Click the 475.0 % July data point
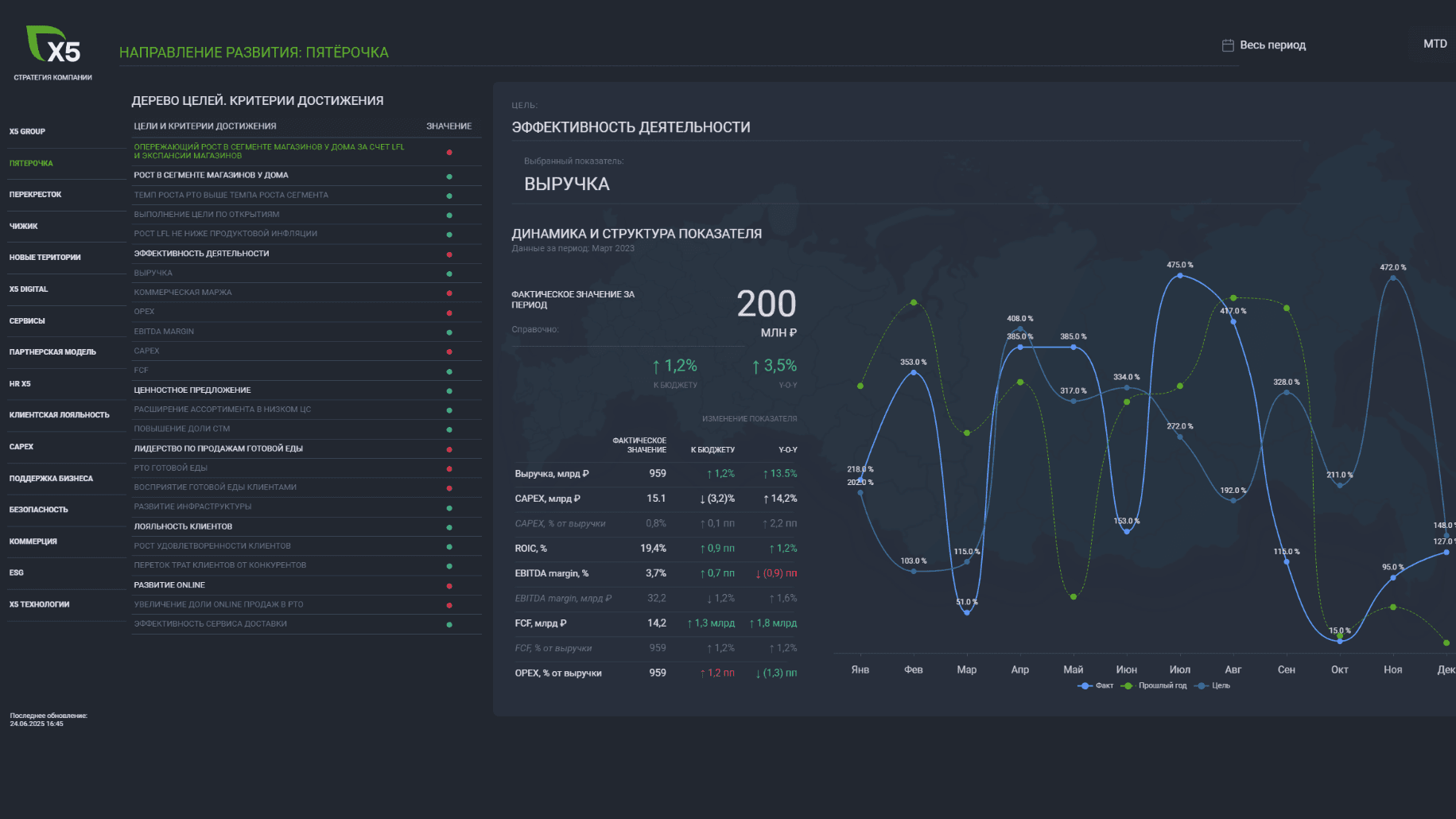The image size is (1456, 819). point(1180,275)
